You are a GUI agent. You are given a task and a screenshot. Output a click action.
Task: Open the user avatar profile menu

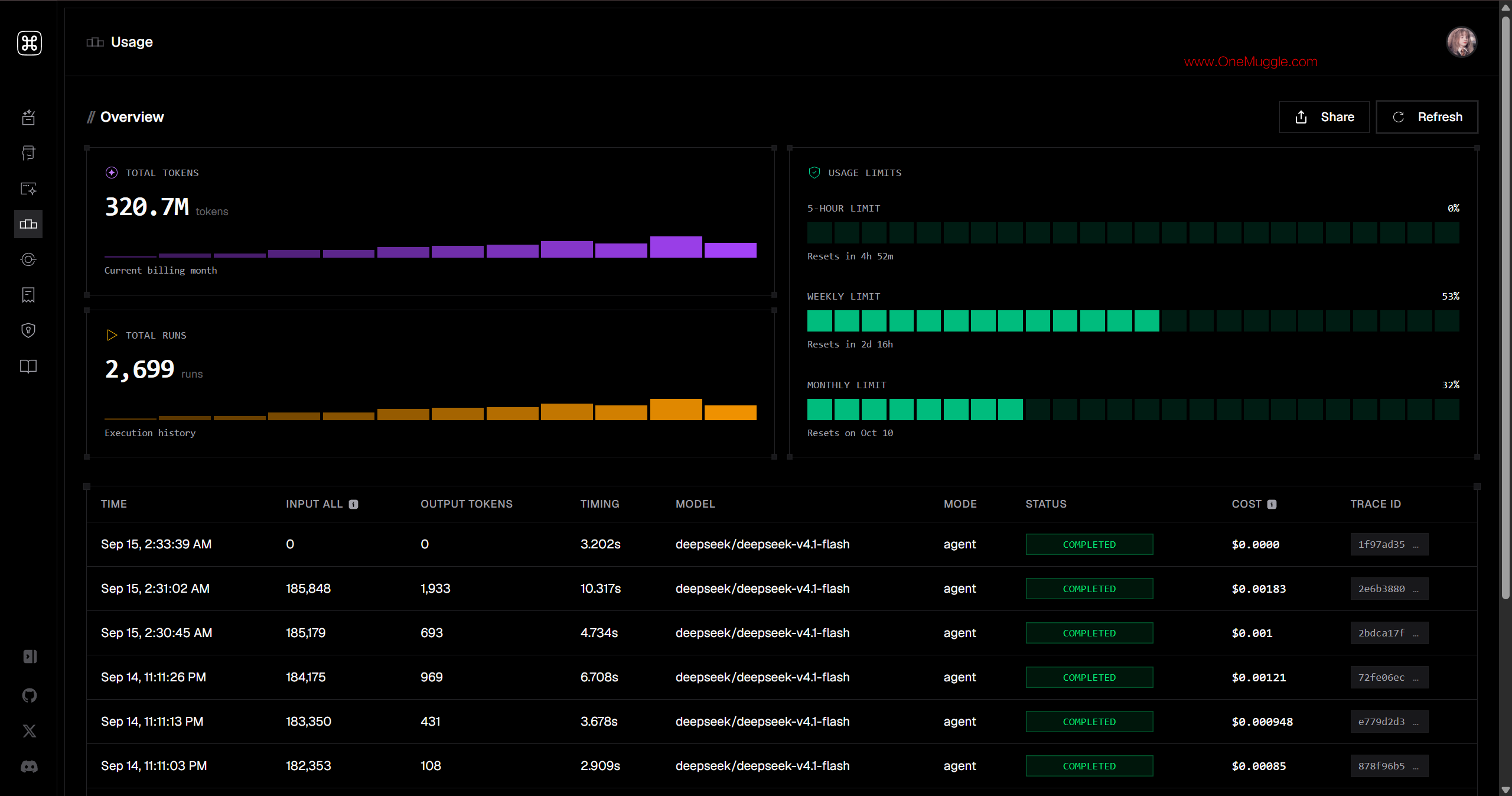pos(1461,42)
